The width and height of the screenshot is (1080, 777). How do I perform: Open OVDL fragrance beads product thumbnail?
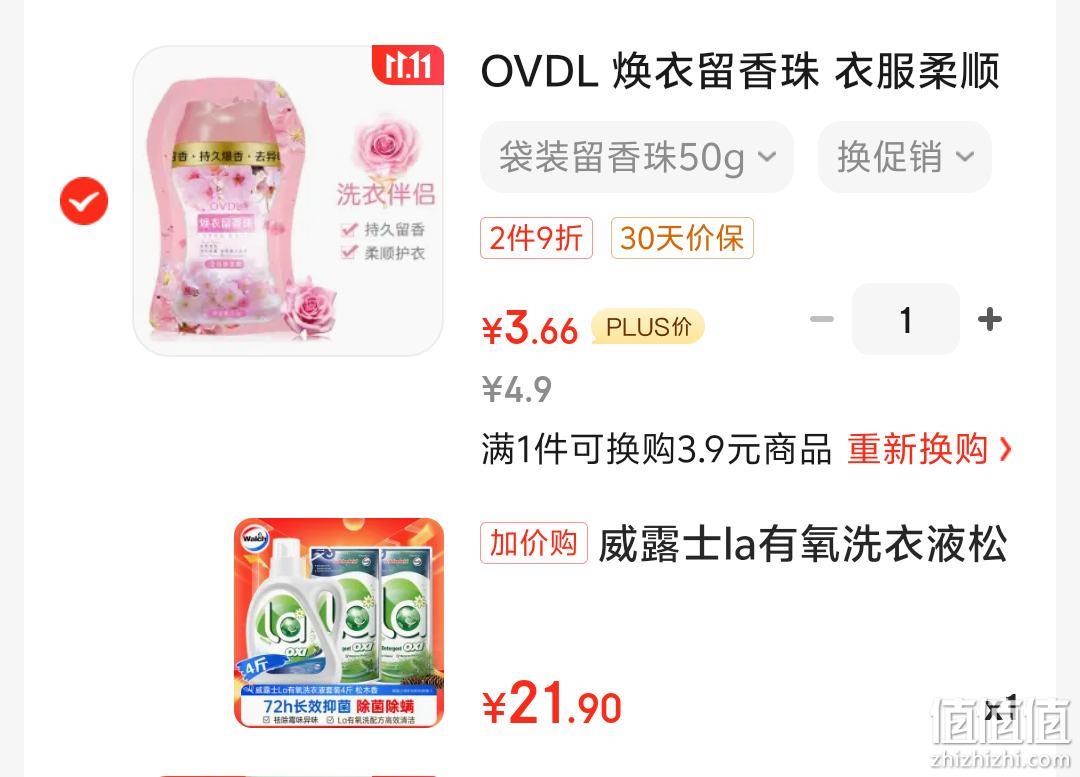(288, 200)
